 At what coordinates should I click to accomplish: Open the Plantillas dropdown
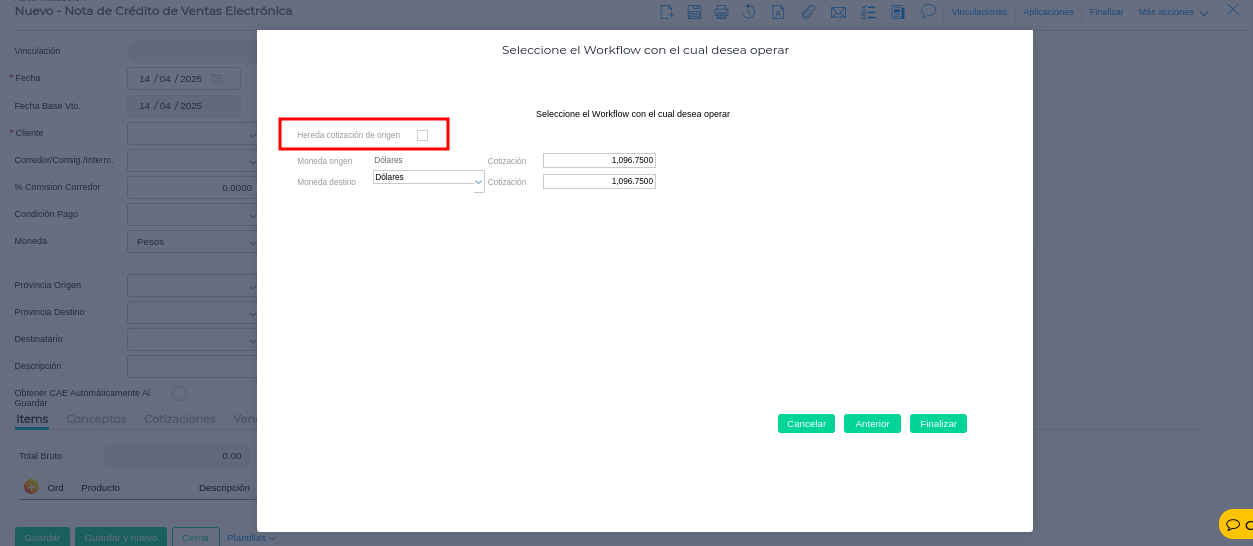(x=251, y=537)
